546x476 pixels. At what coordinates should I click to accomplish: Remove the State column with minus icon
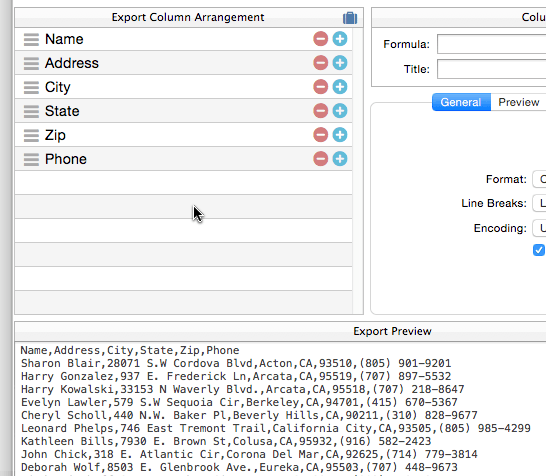tap(320, 111)
